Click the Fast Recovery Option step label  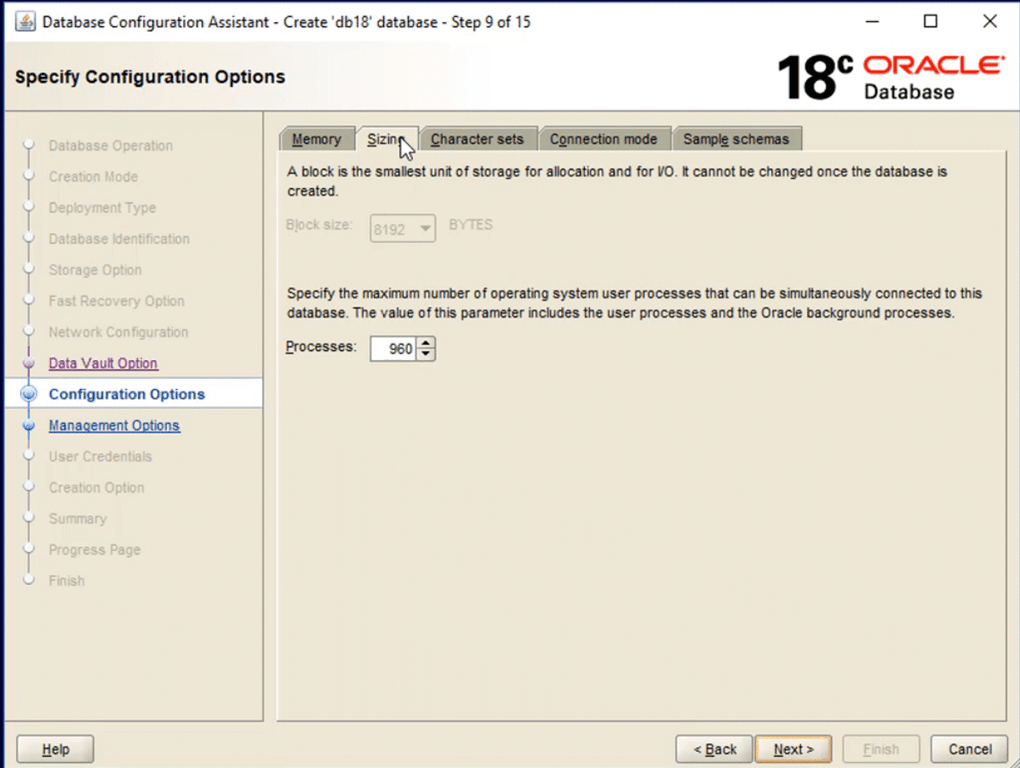[x=116, y=301]
